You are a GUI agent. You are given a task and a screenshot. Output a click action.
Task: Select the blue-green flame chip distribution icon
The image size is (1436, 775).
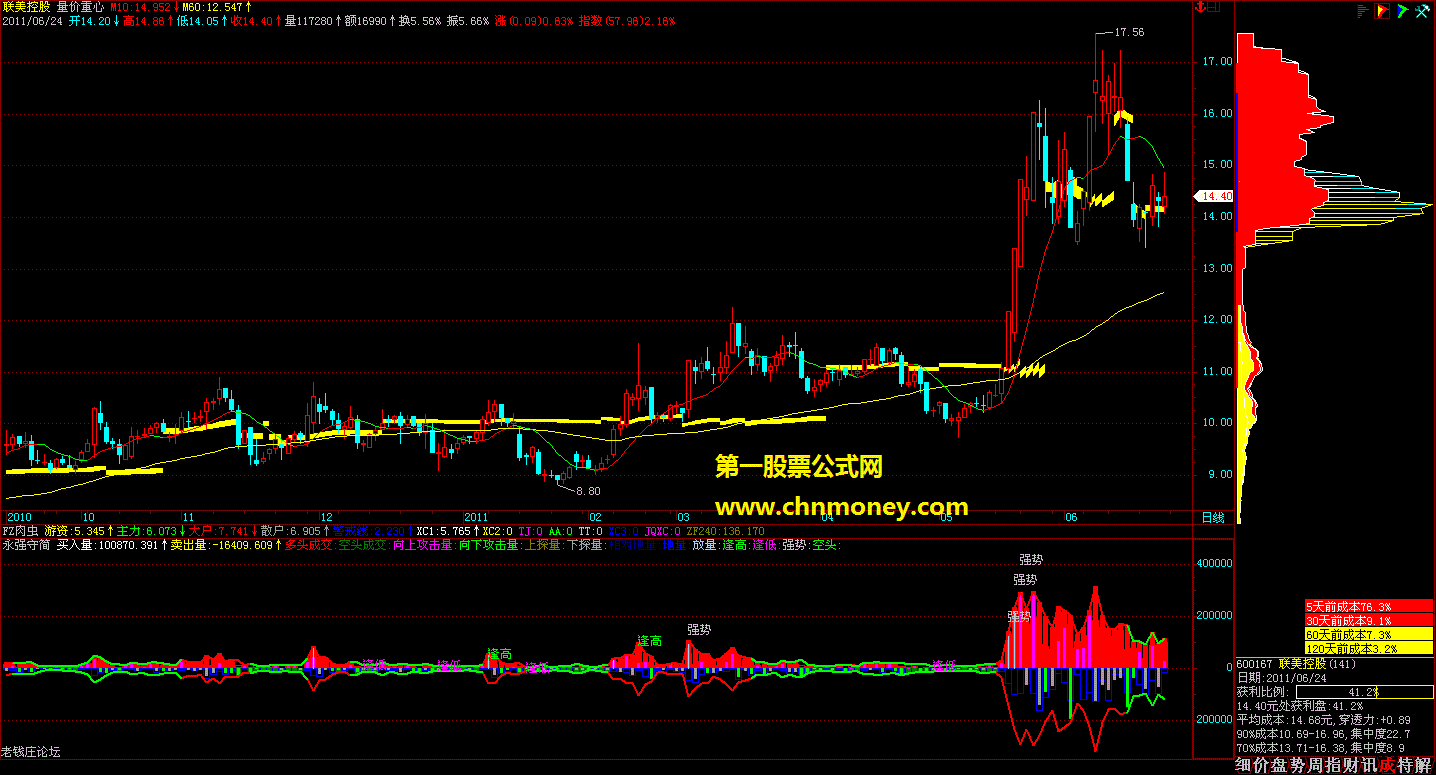1403,11
